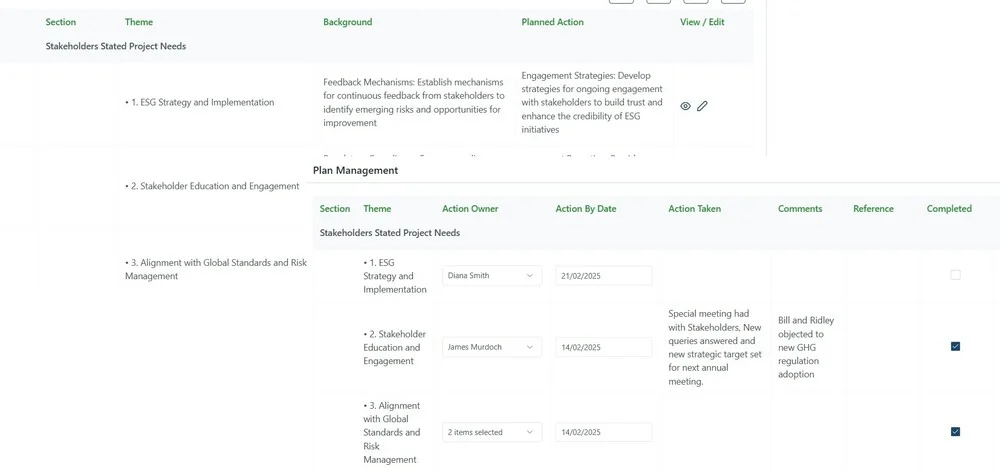Click the Completed column header

(949, 209)
